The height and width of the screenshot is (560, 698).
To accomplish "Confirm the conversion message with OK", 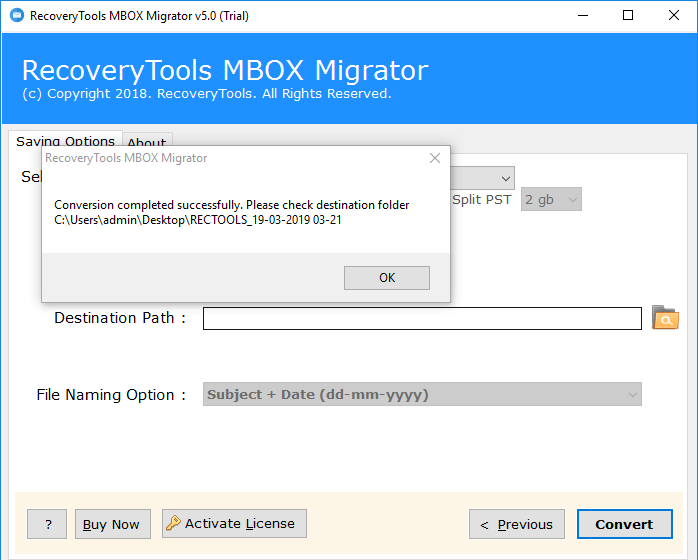I will pyautogui.click(x=387, y=278).
